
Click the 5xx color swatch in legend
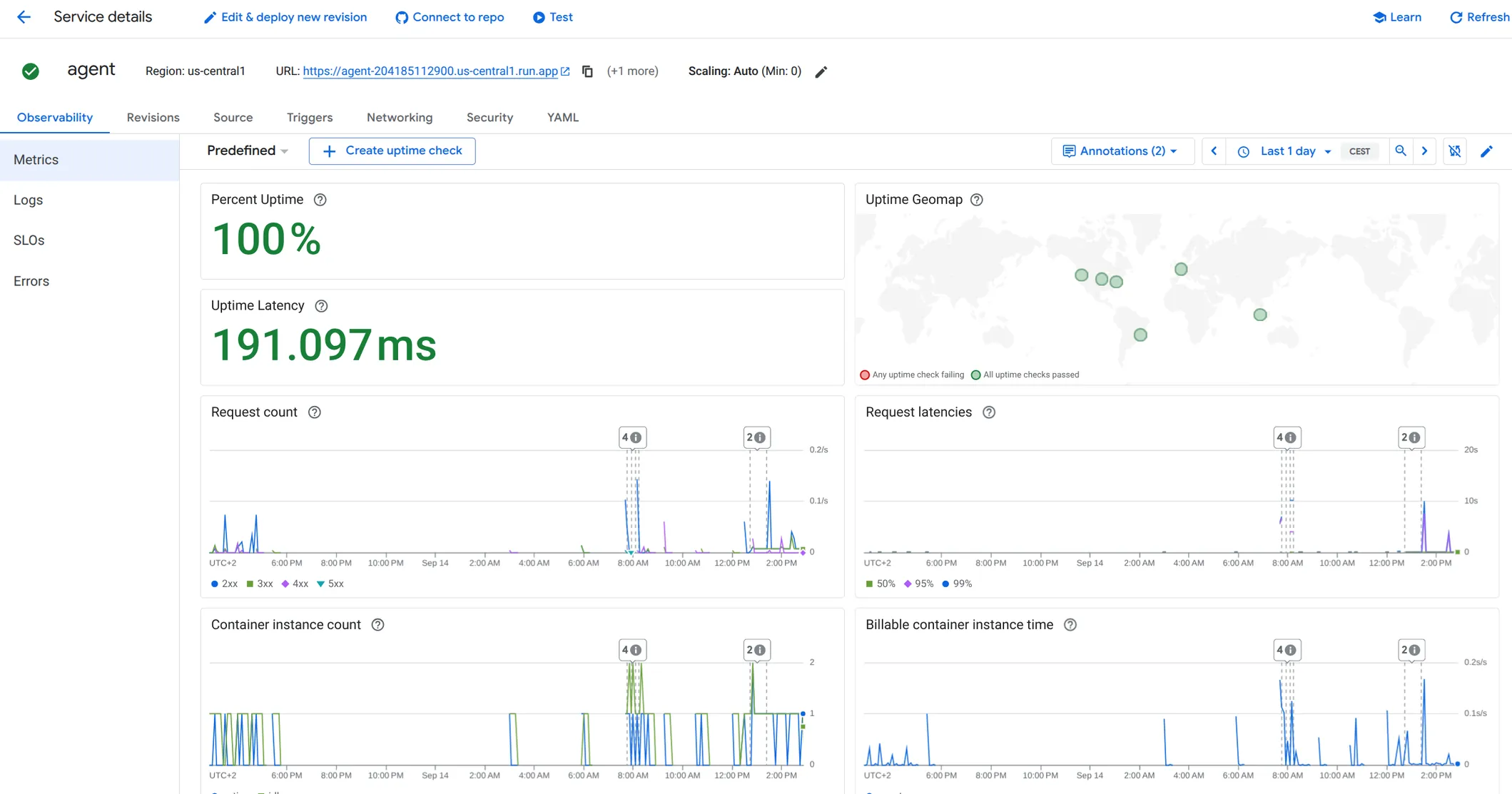pyautogui.click(x=320, y=584)
